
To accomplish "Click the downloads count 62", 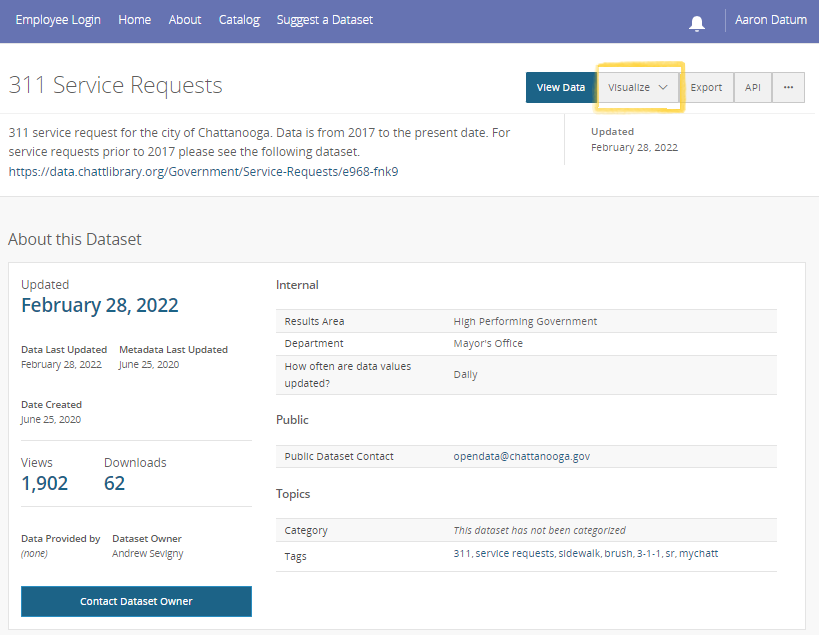I will pos(114,483).
